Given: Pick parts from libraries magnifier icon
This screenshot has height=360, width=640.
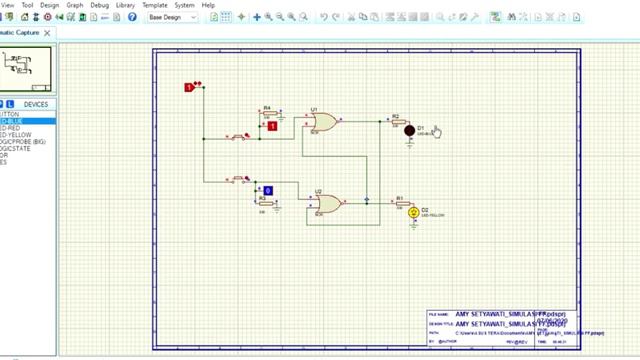Looking at the screenshot, I should 440,17.
